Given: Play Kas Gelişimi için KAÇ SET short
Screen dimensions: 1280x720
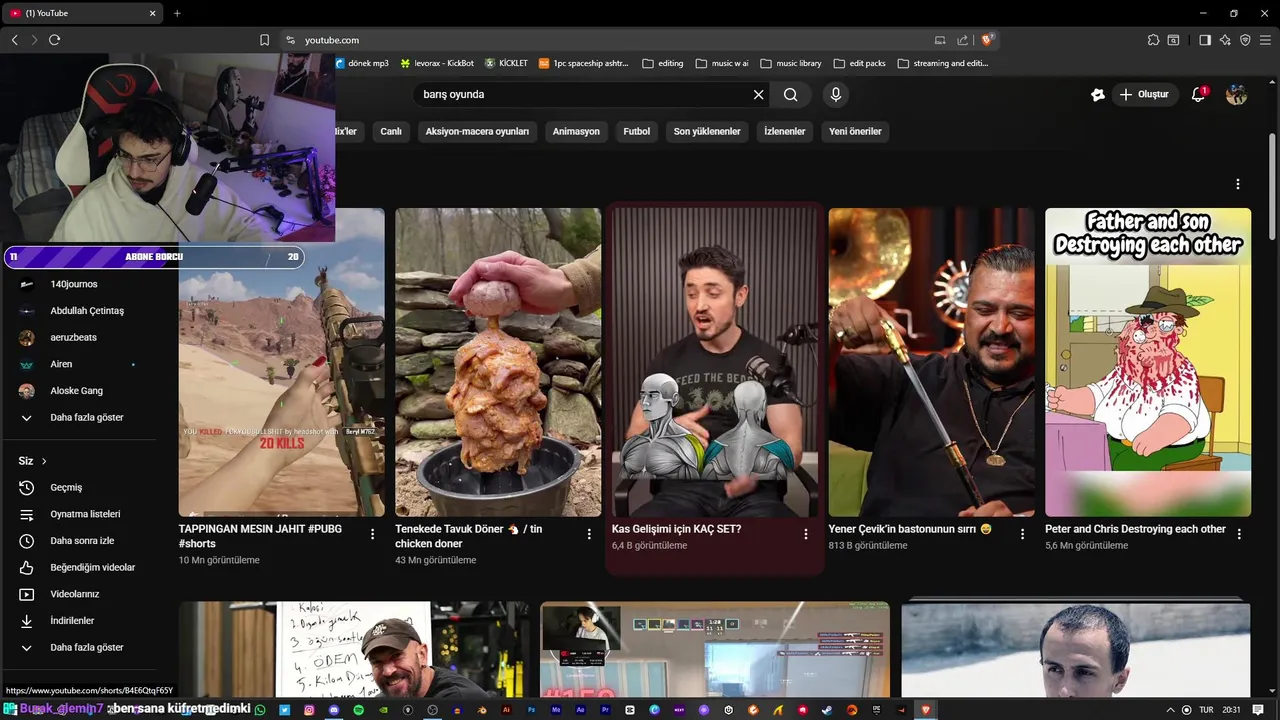Looking at the screenshot, I should 714,362.
